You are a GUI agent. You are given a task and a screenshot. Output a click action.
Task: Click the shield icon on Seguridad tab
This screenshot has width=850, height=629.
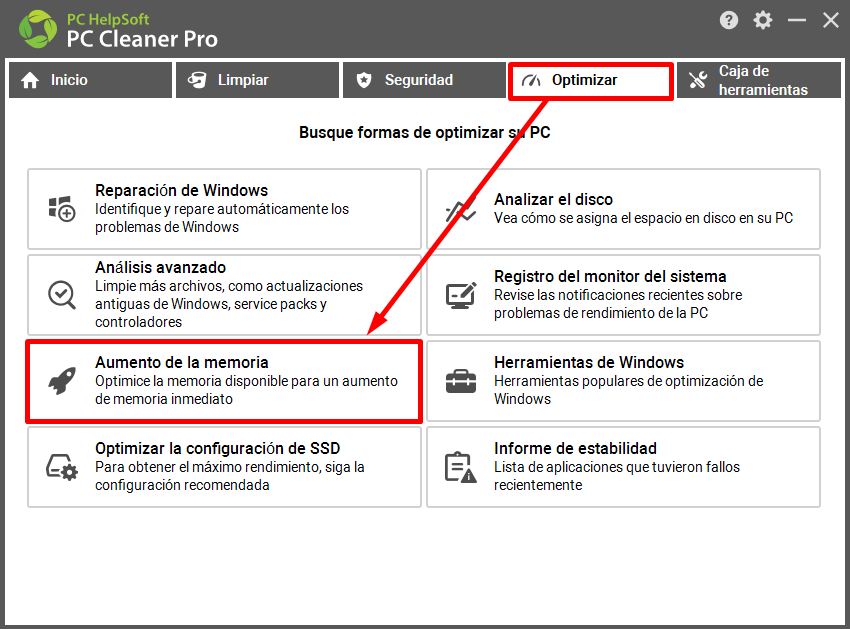point(364,80)
